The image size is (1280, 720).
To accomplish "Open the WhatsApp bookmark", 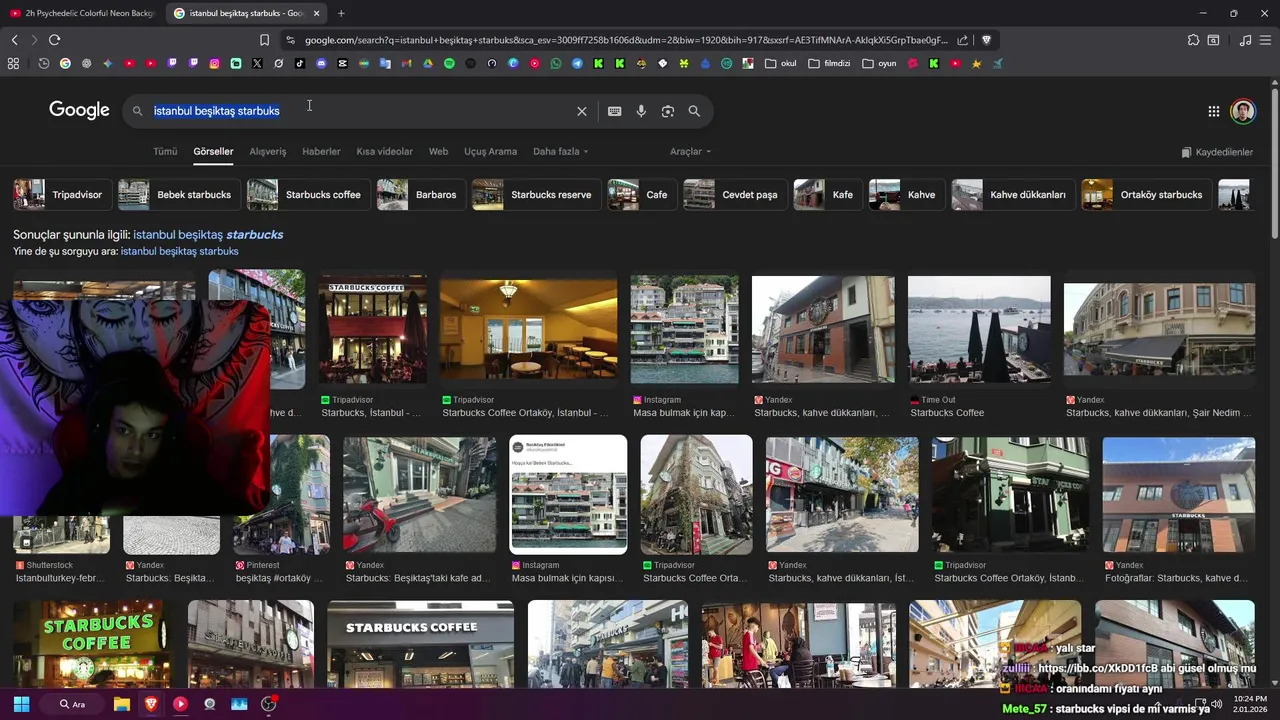I will 556,63.
